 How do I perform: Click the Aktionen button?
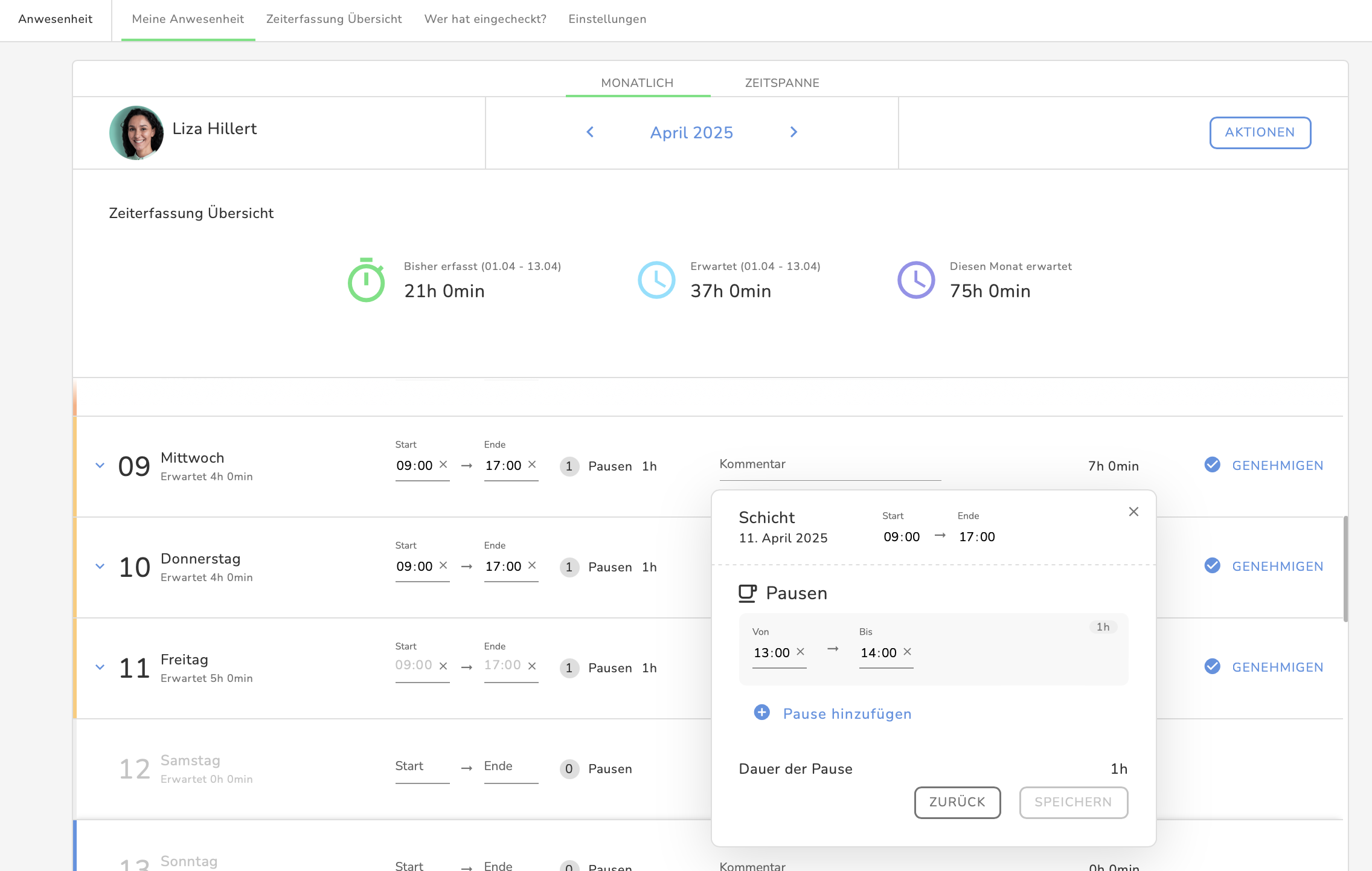coord(1260,132)
